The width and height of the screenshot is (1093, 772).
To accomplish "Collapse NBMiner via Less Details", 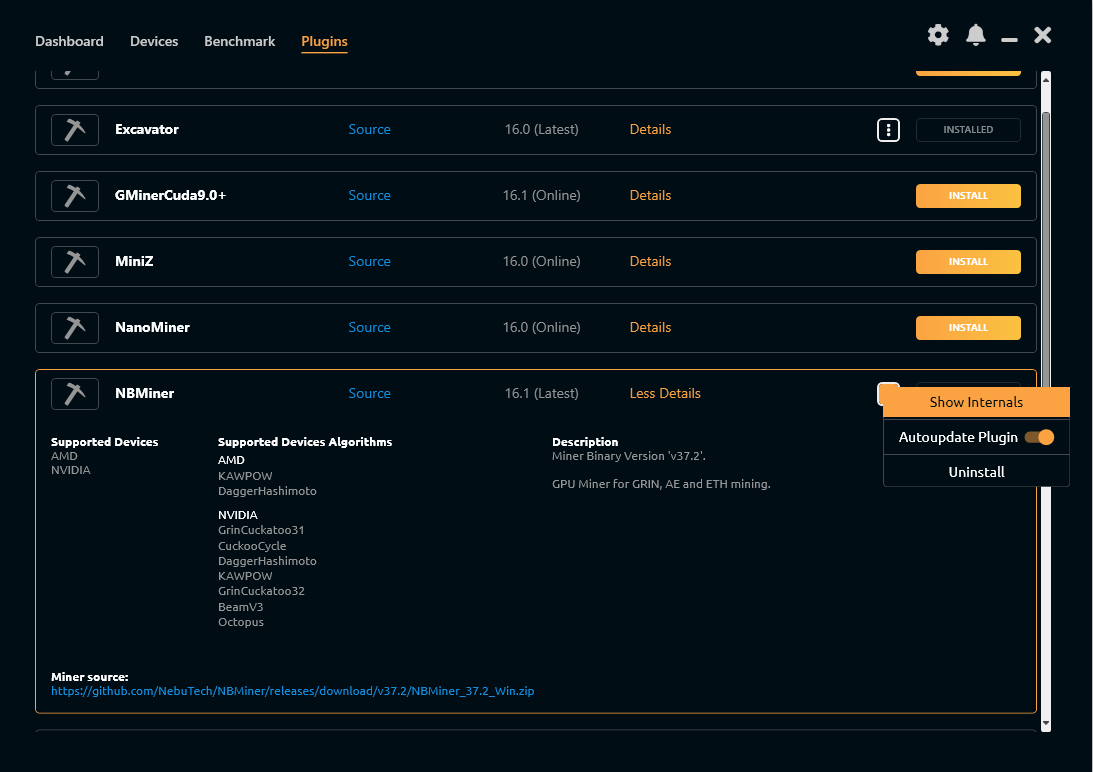I will click(x=665, y=393).
